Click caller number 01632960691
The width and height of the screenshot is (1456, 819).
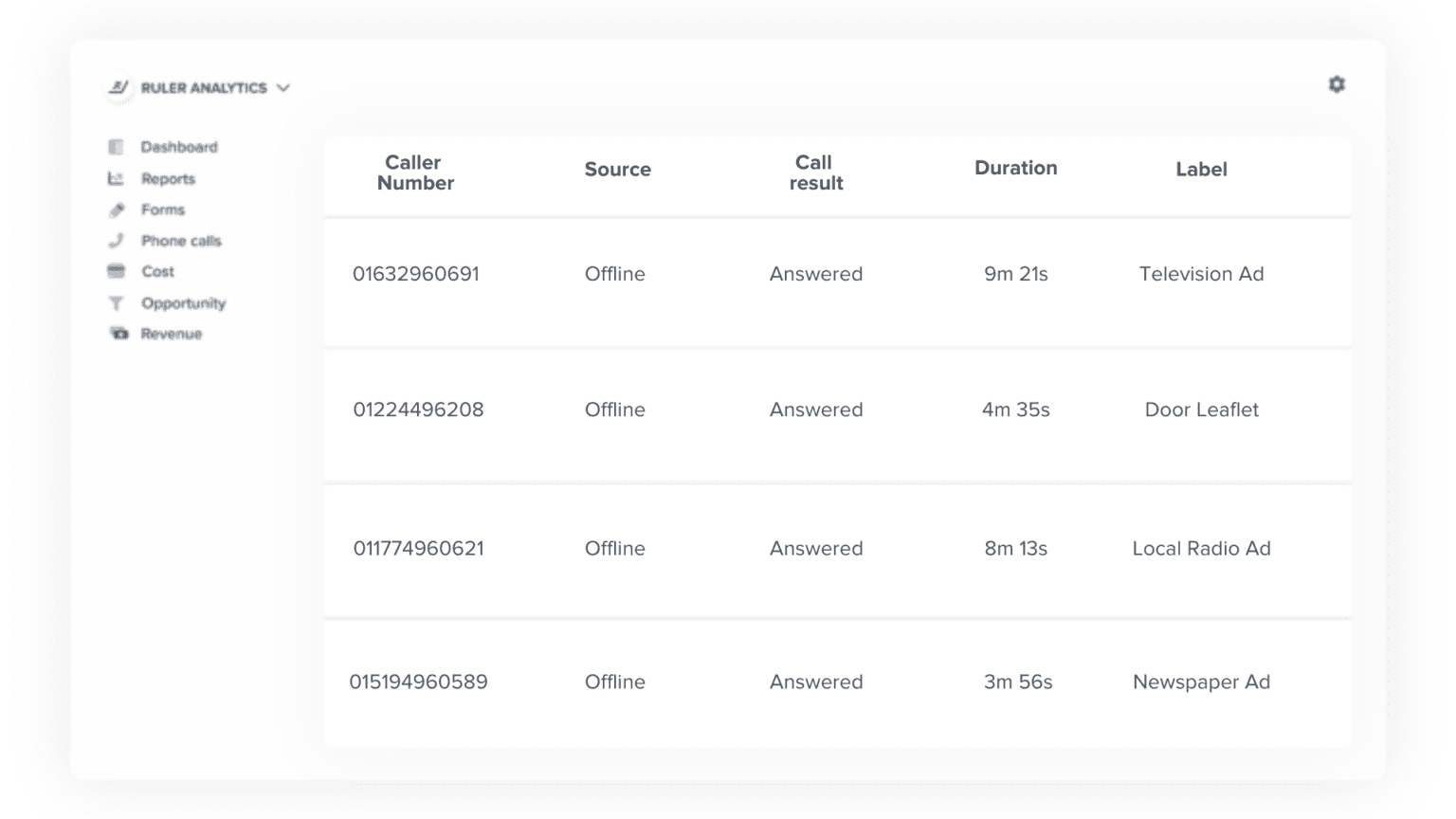(416, 274)
